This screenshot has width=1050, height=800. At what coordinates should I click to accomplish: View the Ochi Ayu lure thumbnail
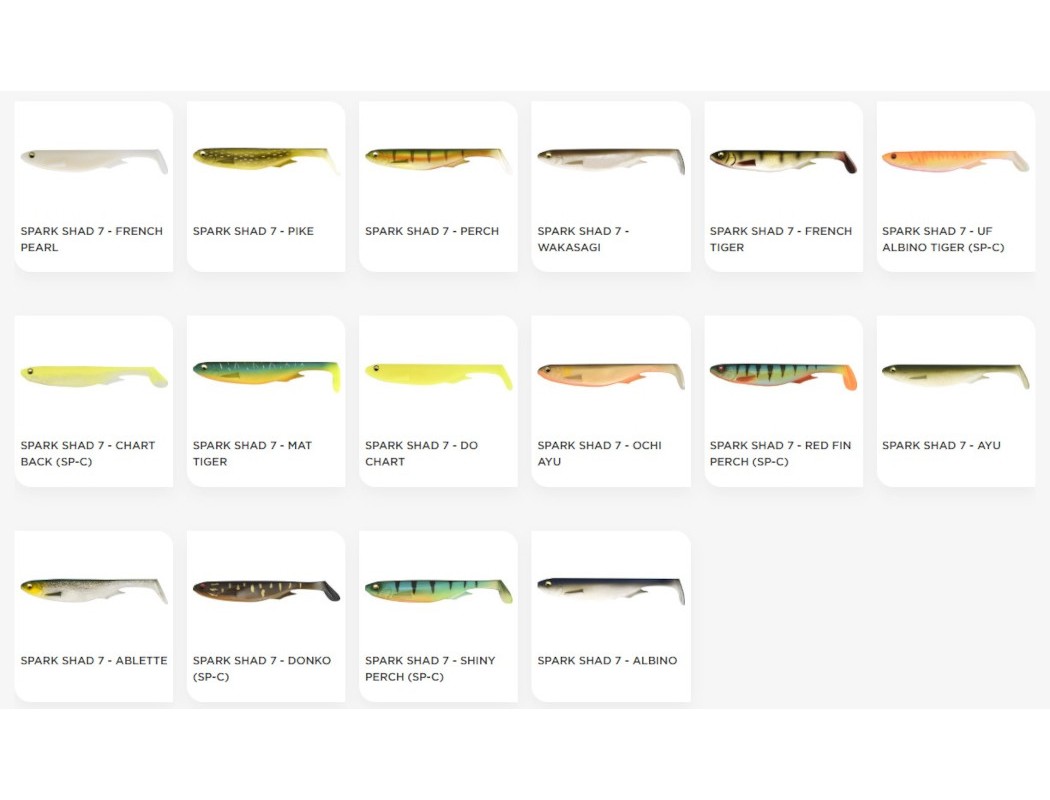click(x=611, y=376)
